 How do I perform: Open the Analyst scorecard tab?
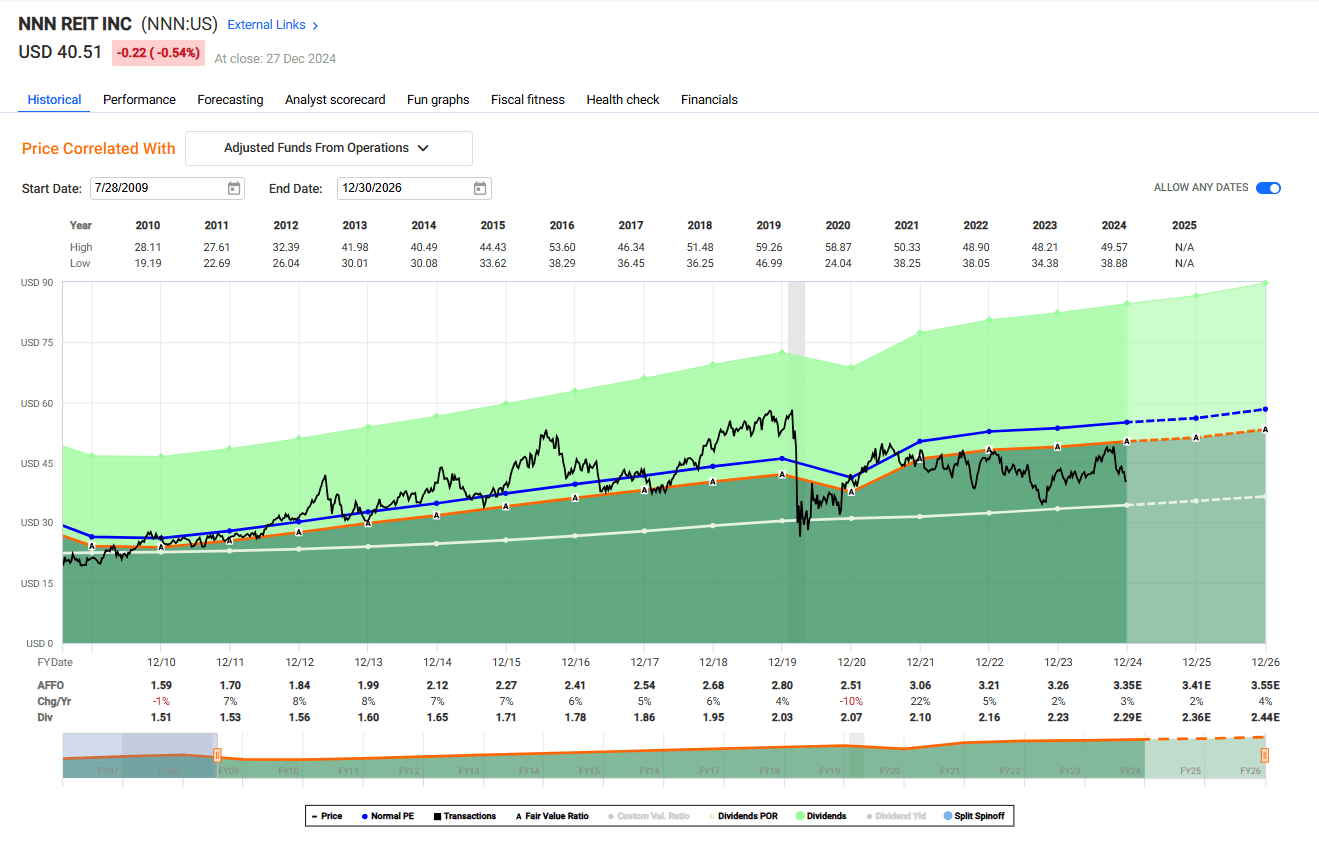pos(335,99)
